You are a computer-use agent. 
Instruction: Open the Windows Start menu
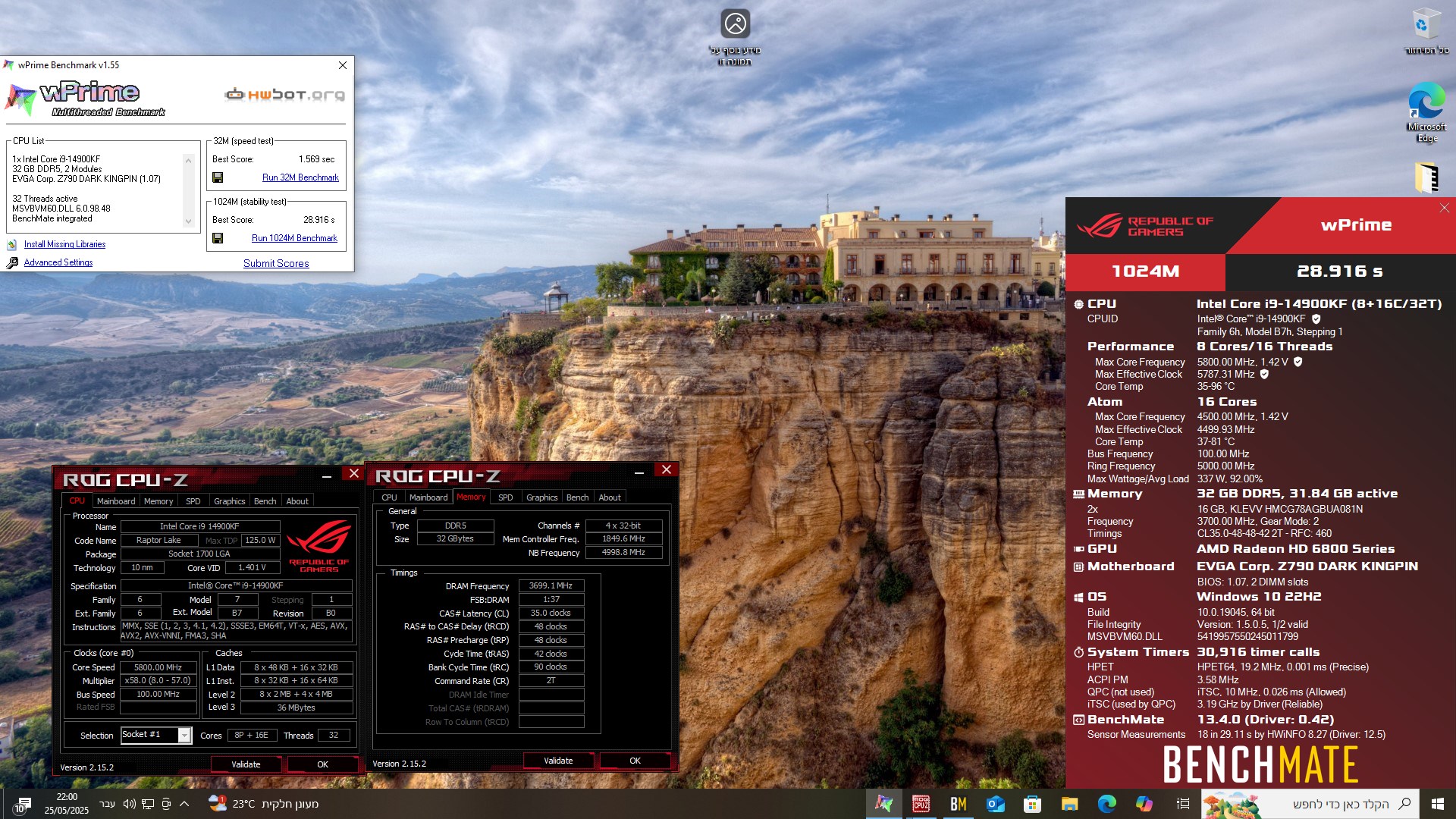(x=1437, y=804)
